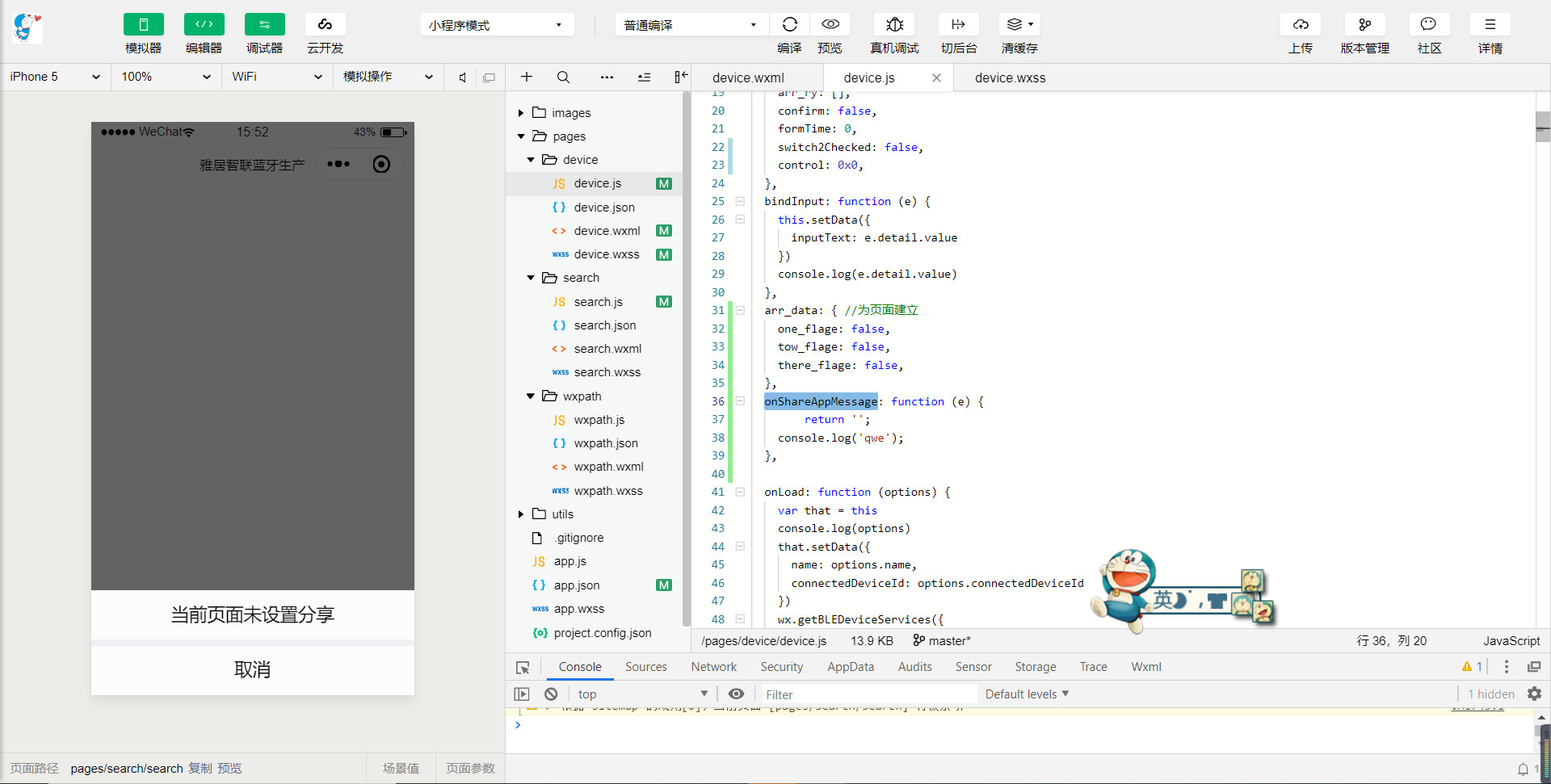Detach the simulator window icon
Viewport: 1551px width, 784px height.
[x=489, y=78]
